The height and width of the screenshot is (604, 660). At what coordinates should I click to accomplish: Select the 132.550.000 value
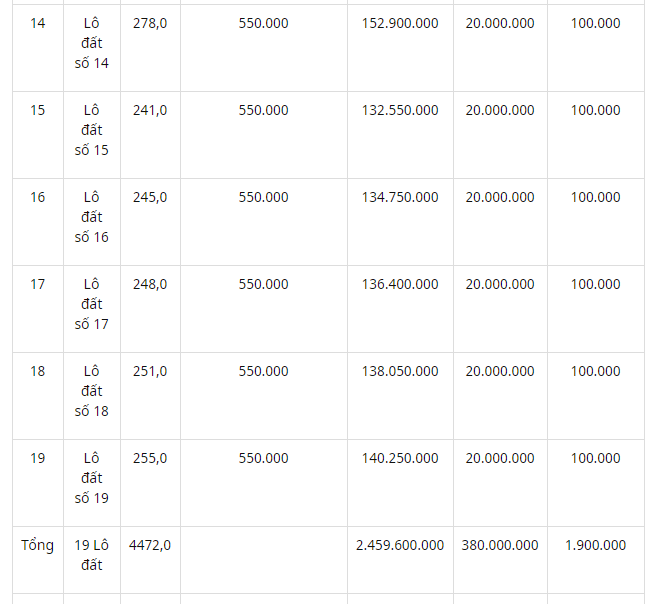(400, 110)
